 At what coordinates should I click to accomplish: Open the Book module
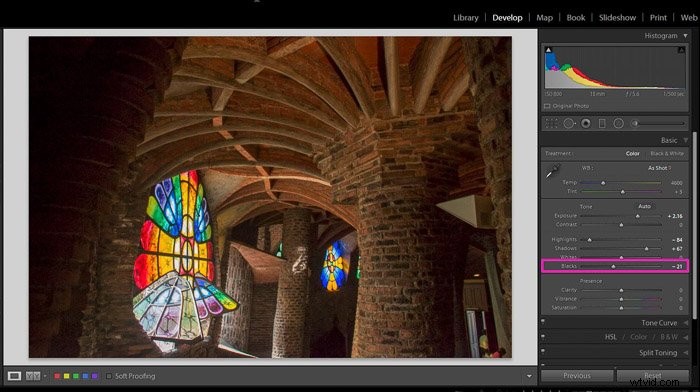pyautogui.click(x=575, y=18)
